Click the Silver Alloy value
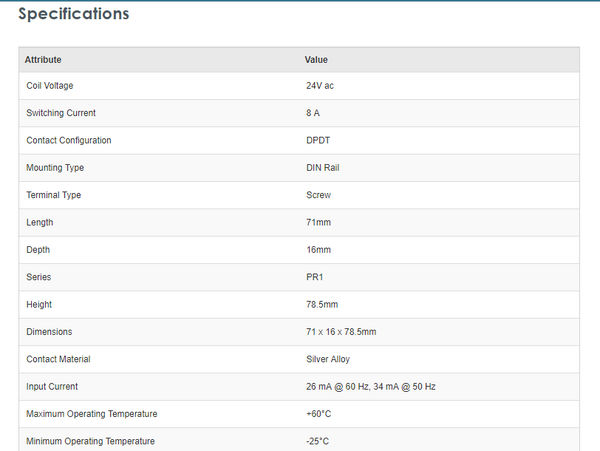 328,359
